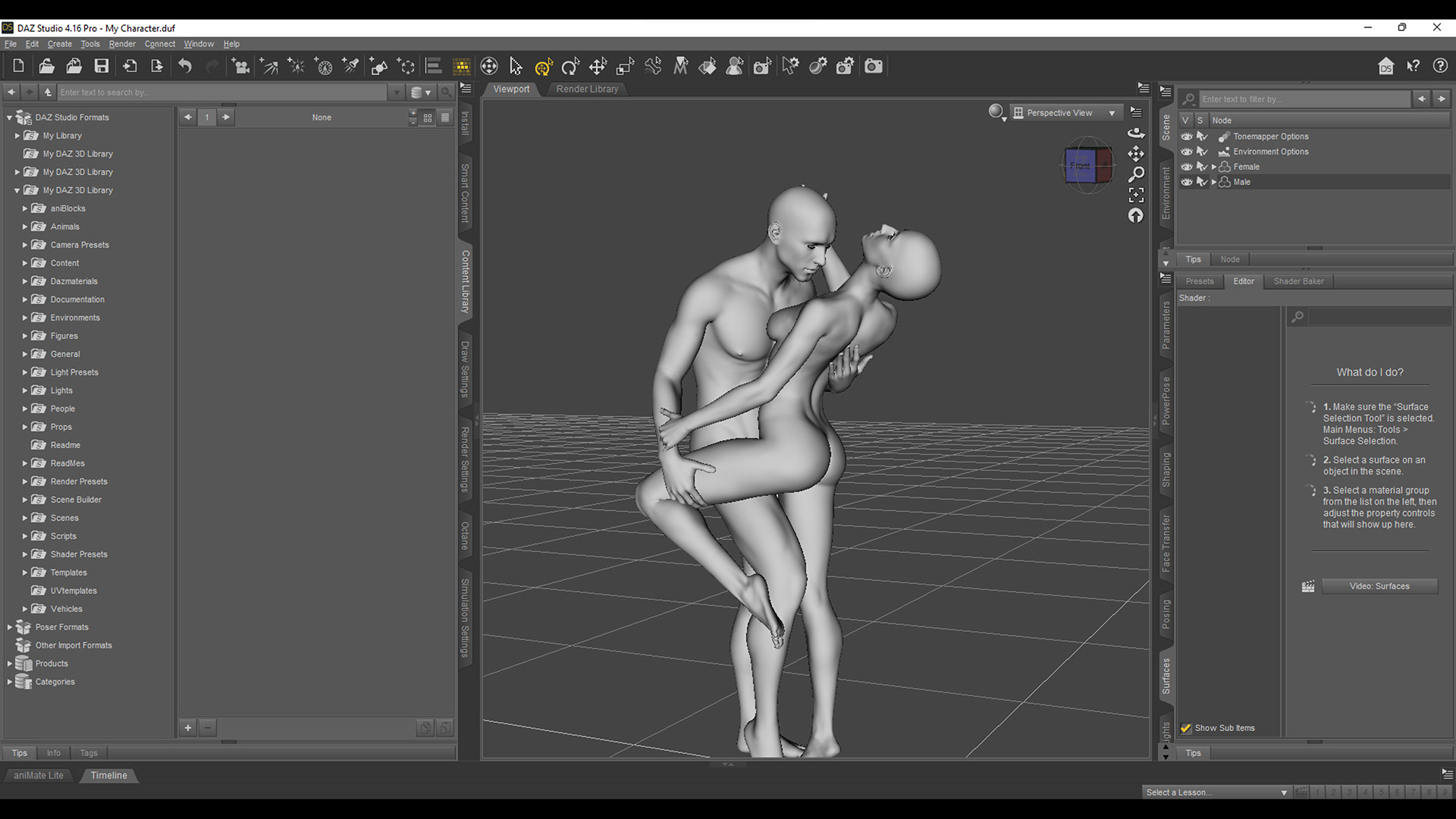Click the New file icon
The height and width of the screenshot is (819, 1456).
19,66
